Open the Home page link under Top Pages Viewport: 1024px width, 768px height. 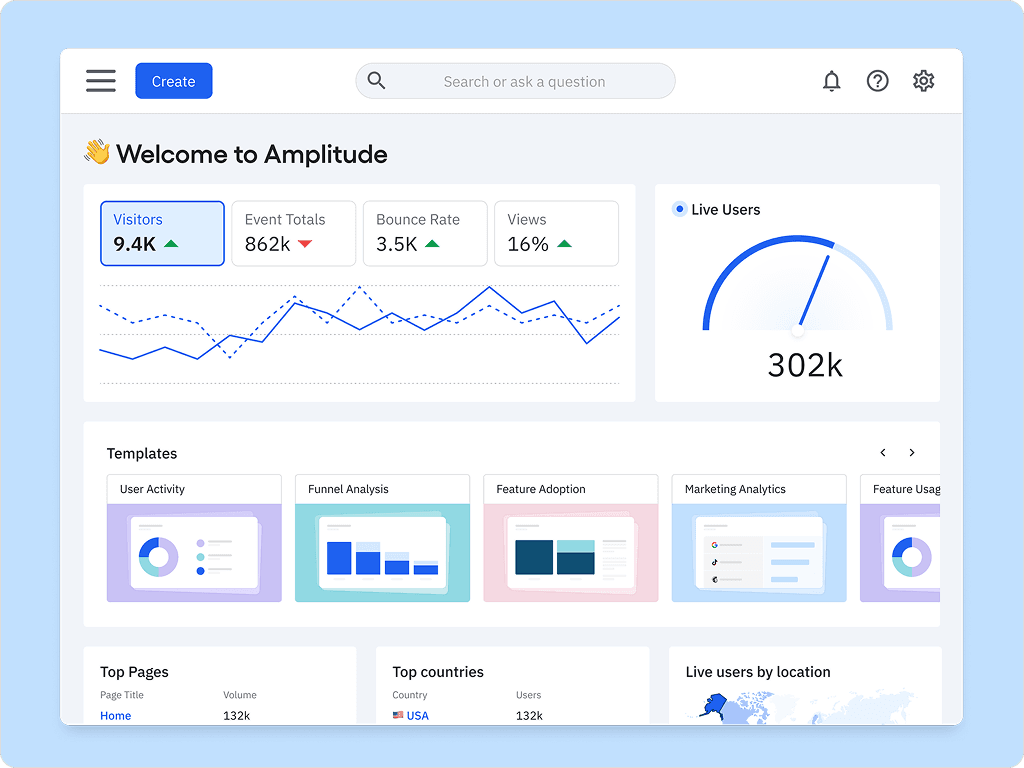pyautogui.click(x=115, y=715)
